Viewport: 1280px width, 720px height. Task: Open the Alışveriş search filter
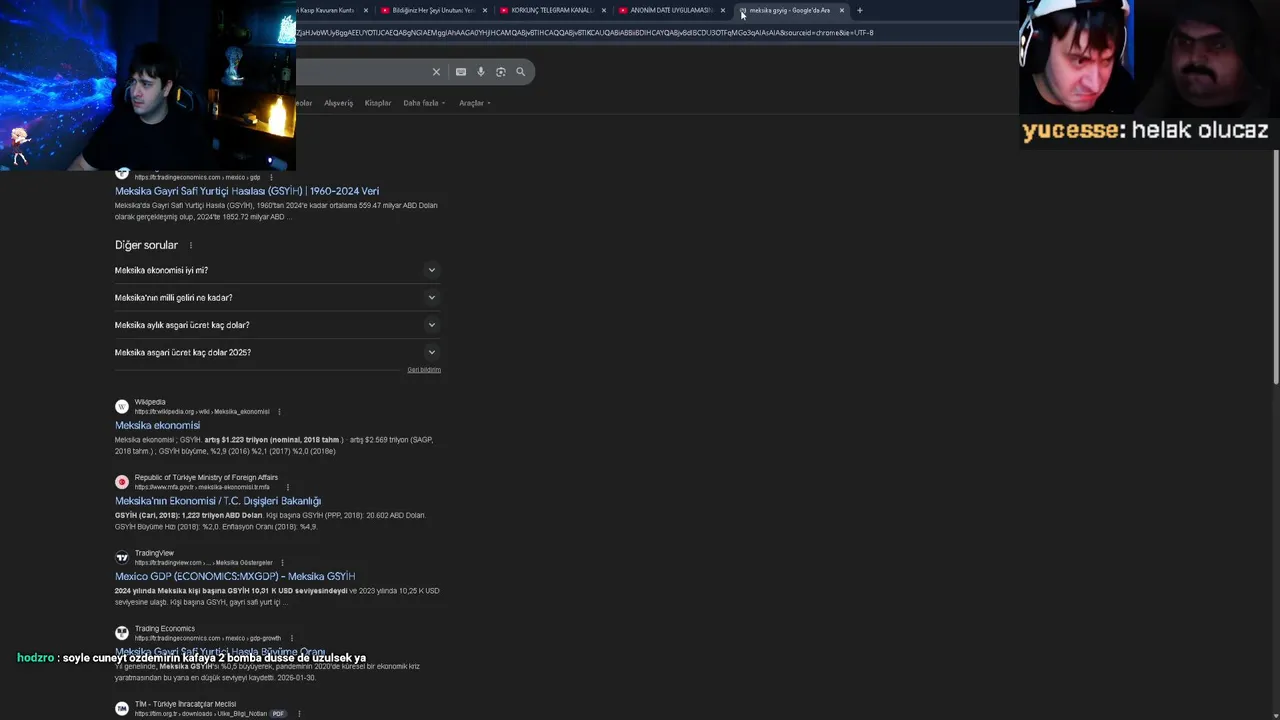point(338,103)
